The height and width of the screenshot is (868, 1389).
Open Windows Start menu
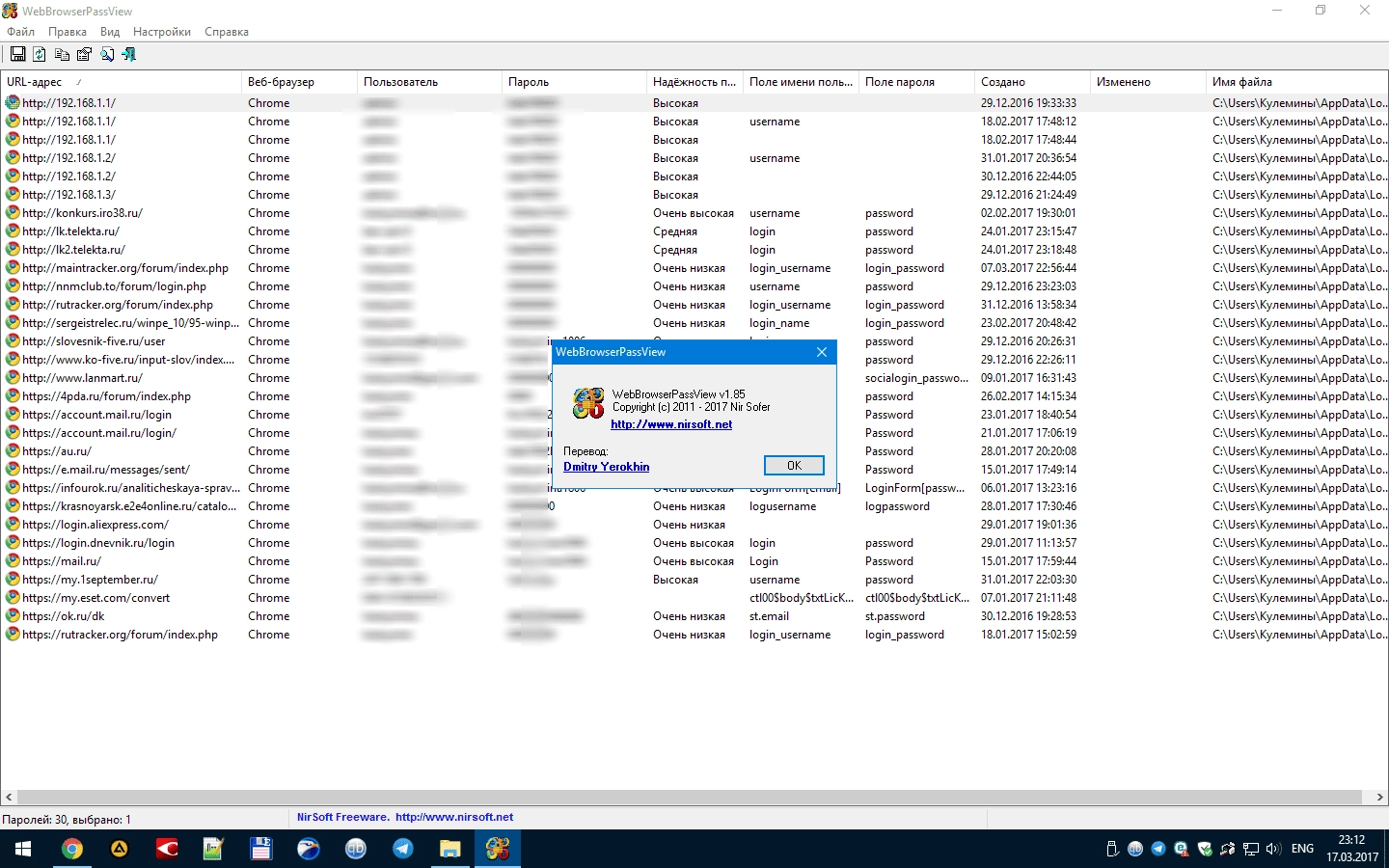click(23, 849)
